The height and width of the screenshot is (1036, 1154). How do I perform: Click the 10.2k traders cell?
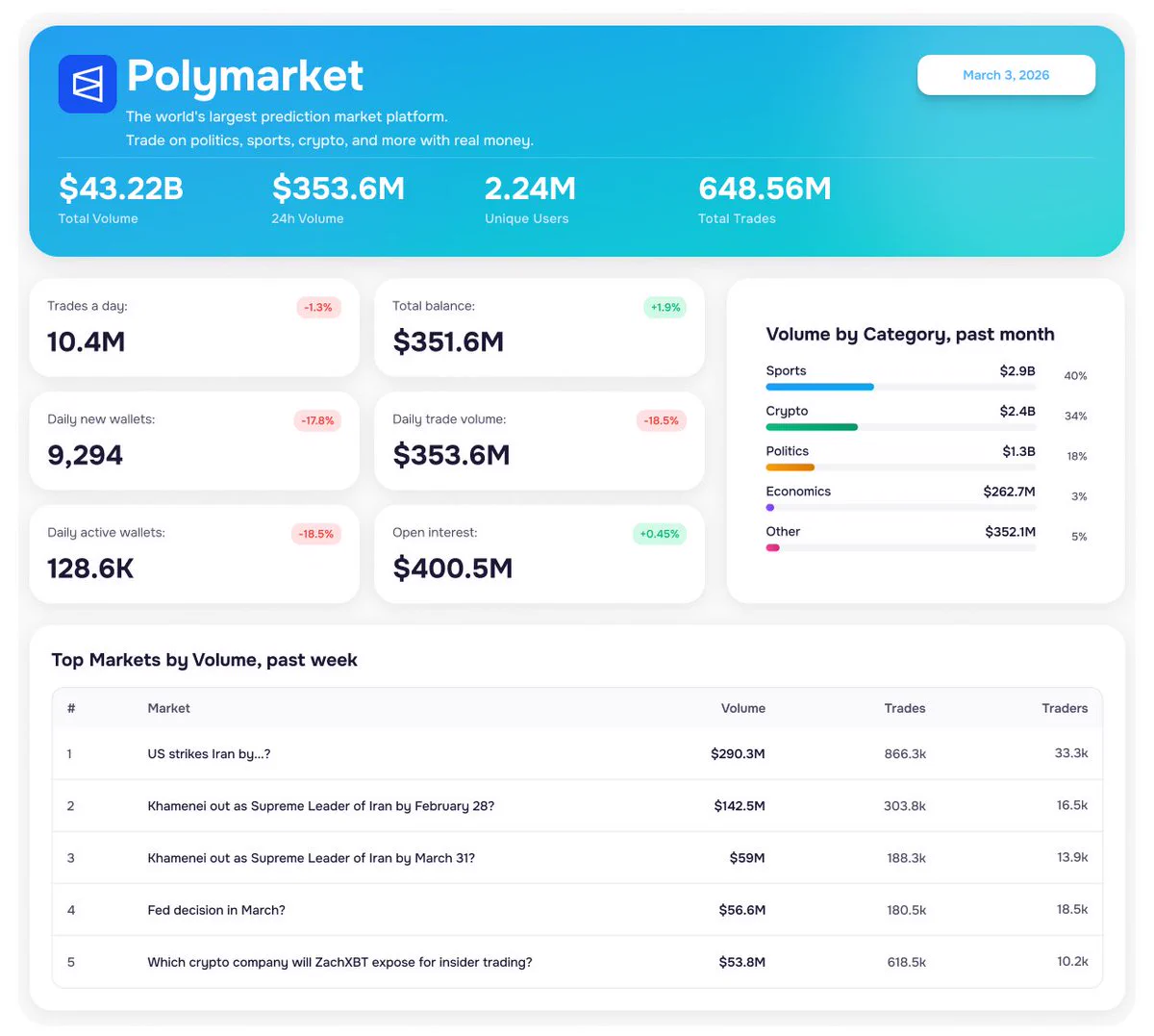point(1072,961)
